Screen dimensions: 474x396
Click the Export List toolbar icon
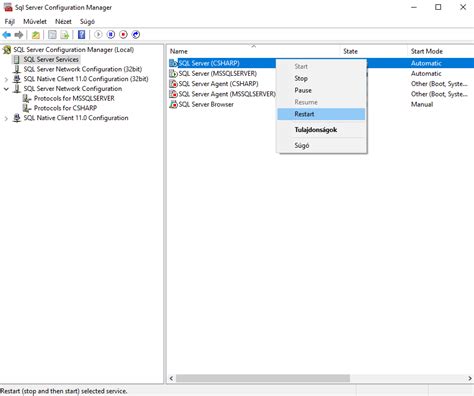click(65, 35)
